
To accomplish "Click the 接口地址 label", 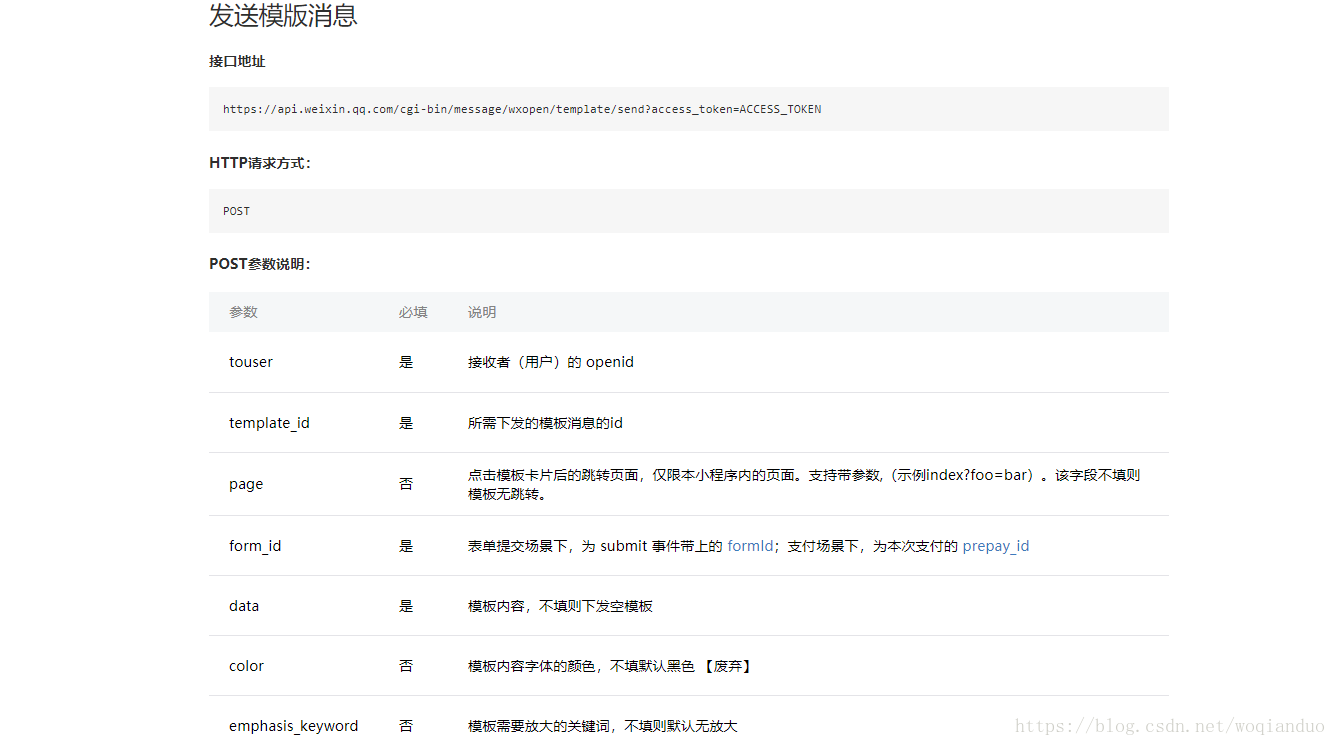I will pos(237,61).
